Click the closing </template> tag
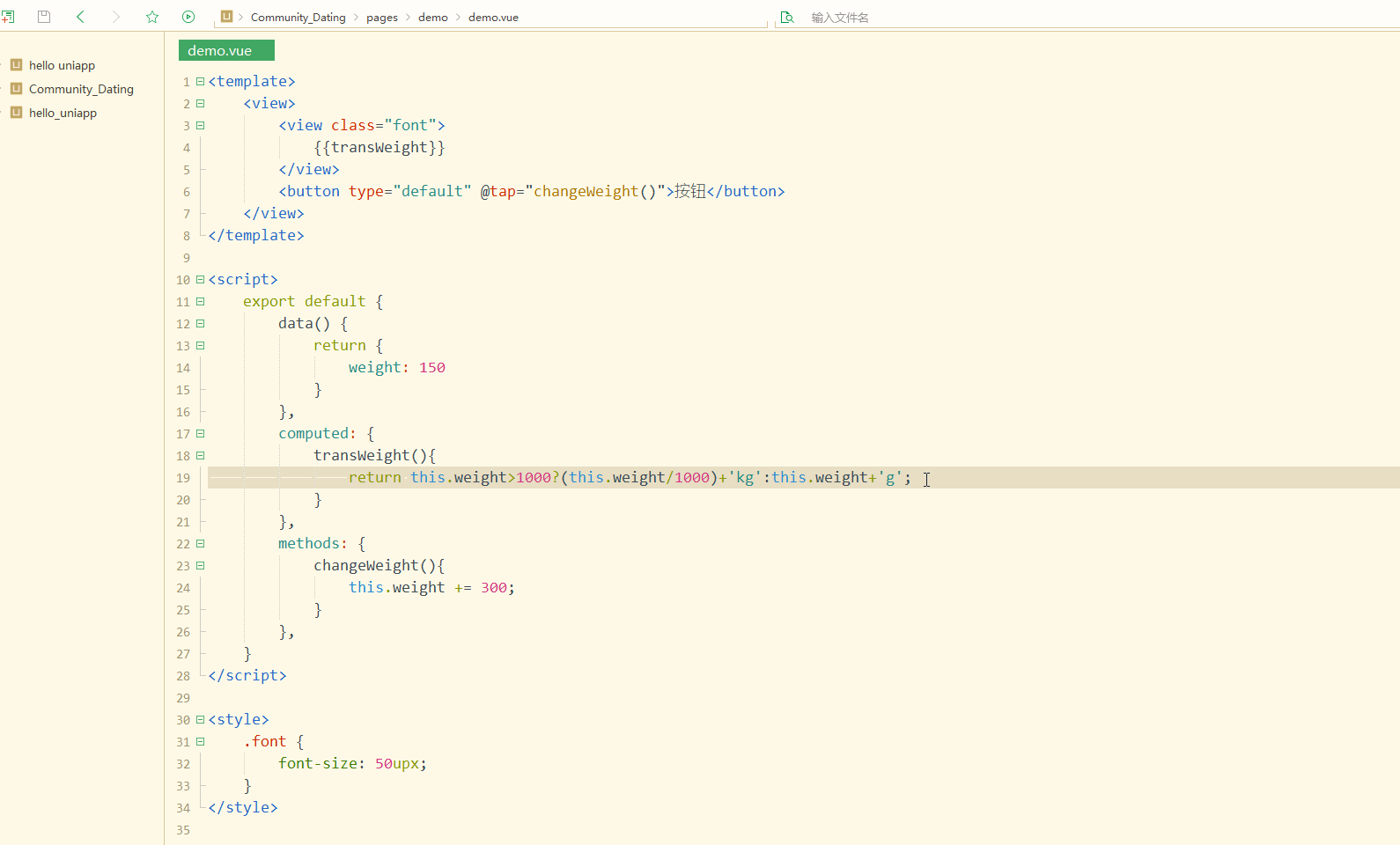 click(x=256, y=235)
